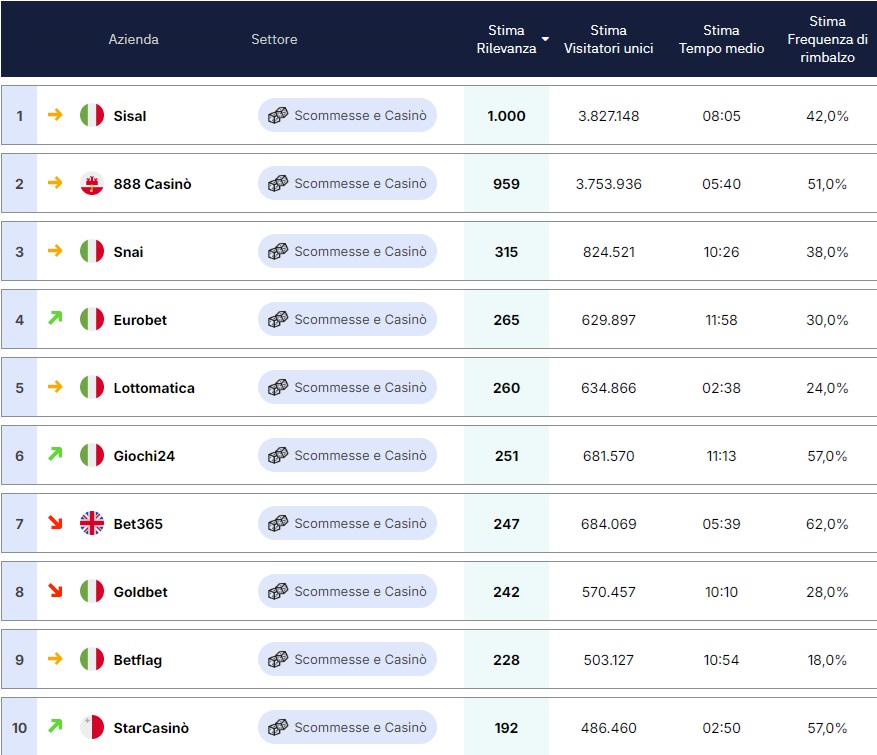The height and width of the screenshot is (755, 877).
Task: Click the dice icon in StarCasinò's sector tag
Action: point(278,727)
